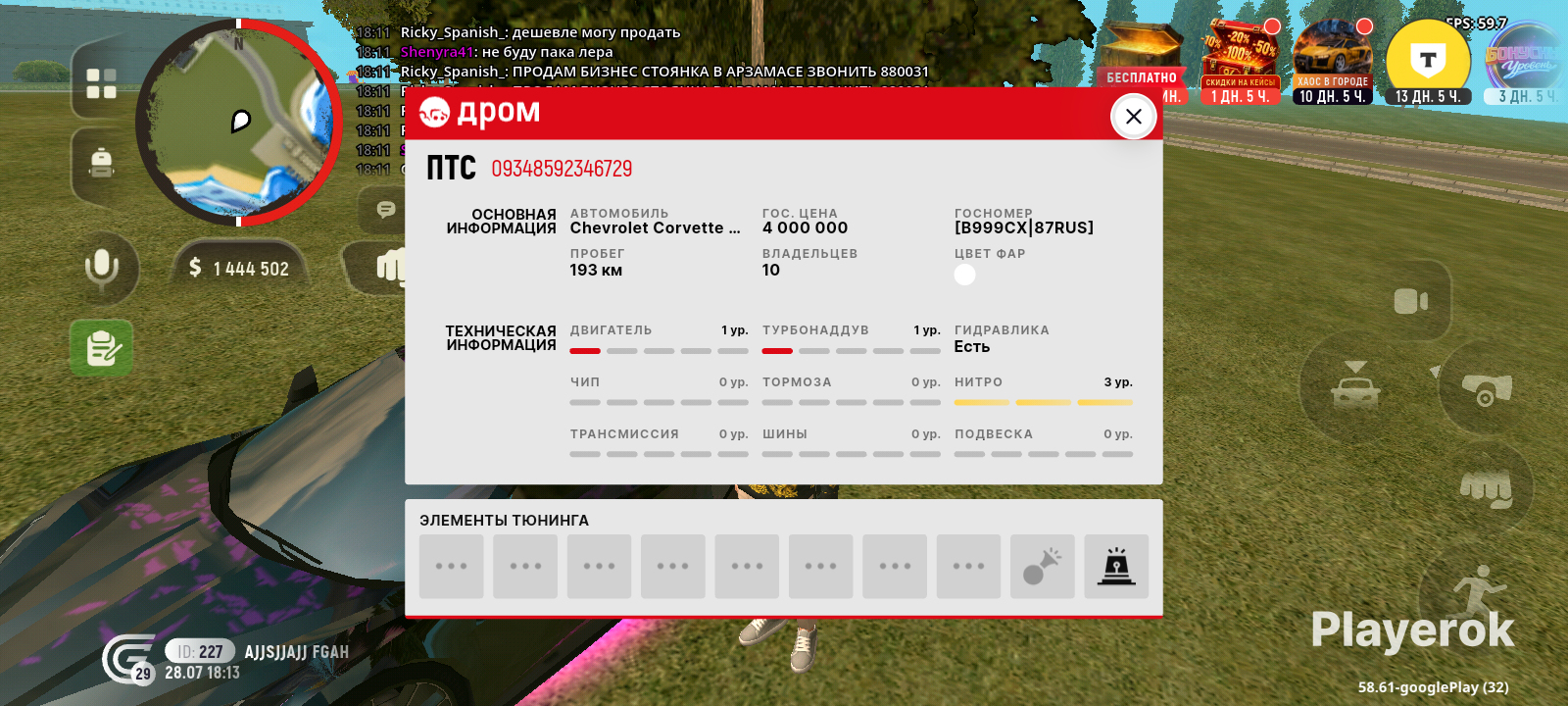Image resolution: width=1568 pixels, height=706 pixels.
Task: Select PTS number 09348592346729
Action: pyautogui.click(x=562, y=169)
